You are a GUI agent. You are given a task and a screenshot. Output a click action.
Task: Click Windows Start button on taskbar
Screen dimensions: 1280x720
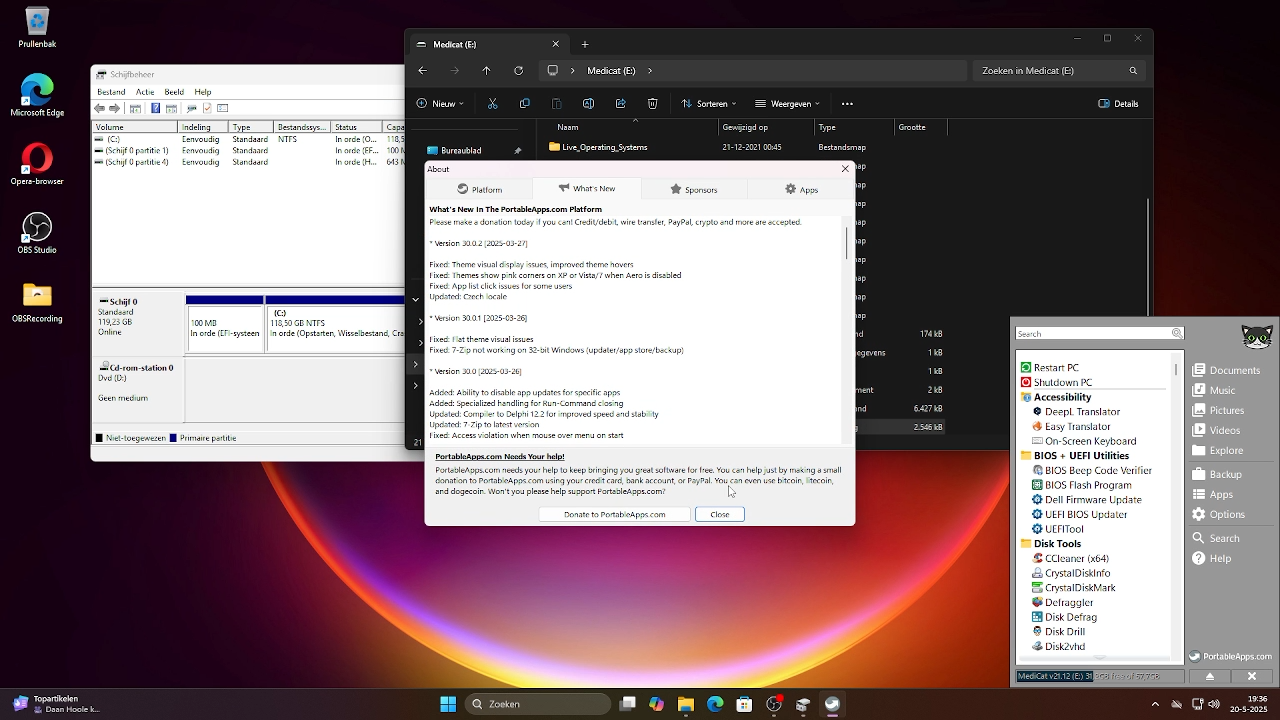(x=448, y=704)
